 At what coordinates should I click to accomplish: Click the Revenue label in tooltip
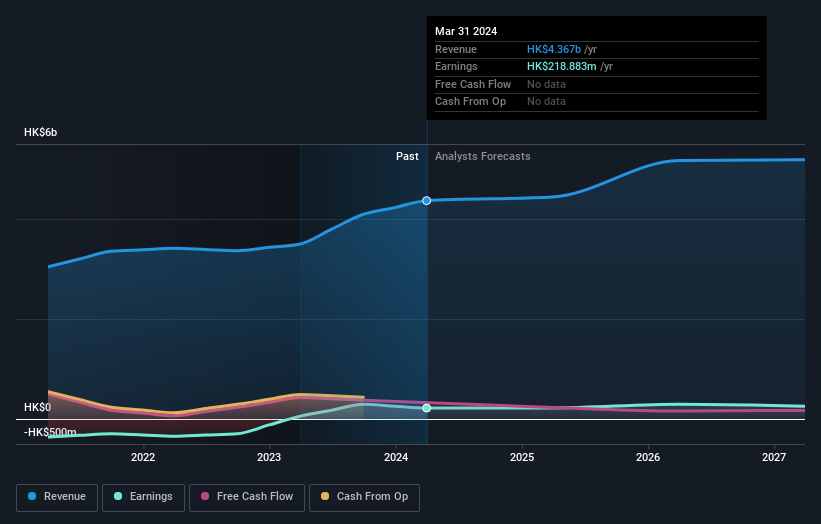456,49
